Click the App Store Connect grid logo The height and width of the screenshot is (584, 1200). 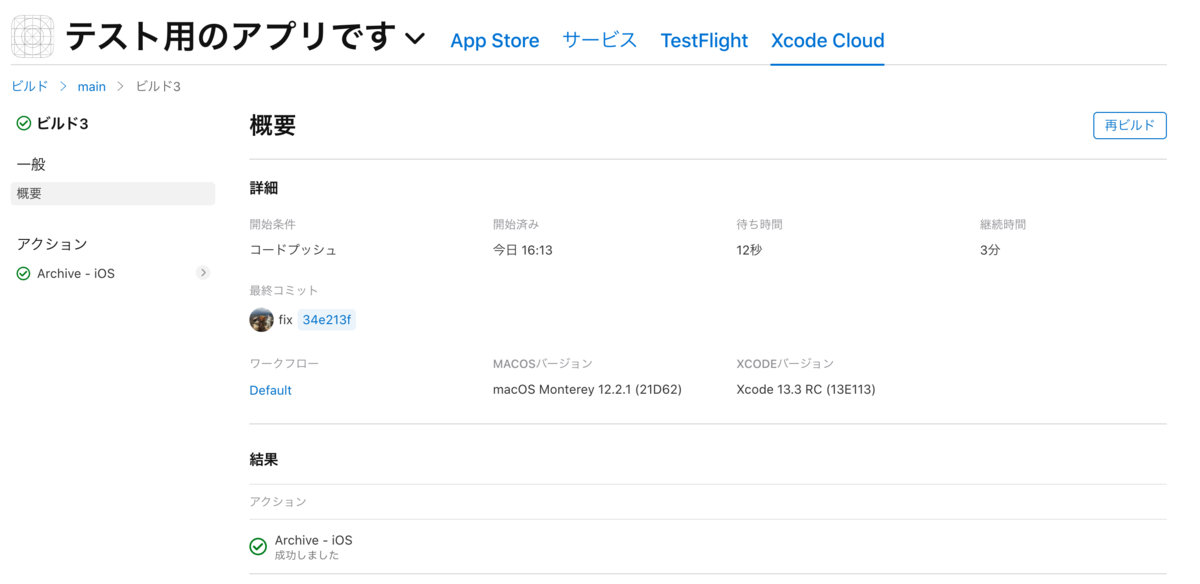(x=32, y=33)
